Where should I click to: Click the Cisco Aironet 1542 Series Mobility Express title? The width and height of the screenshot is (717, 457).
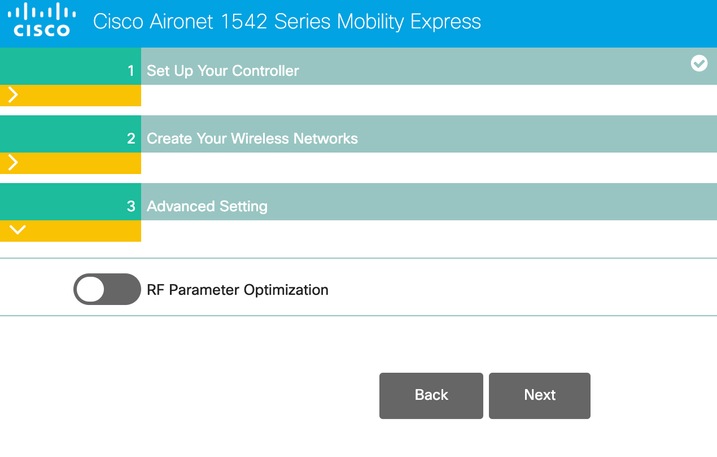click(x=287, y=22)
